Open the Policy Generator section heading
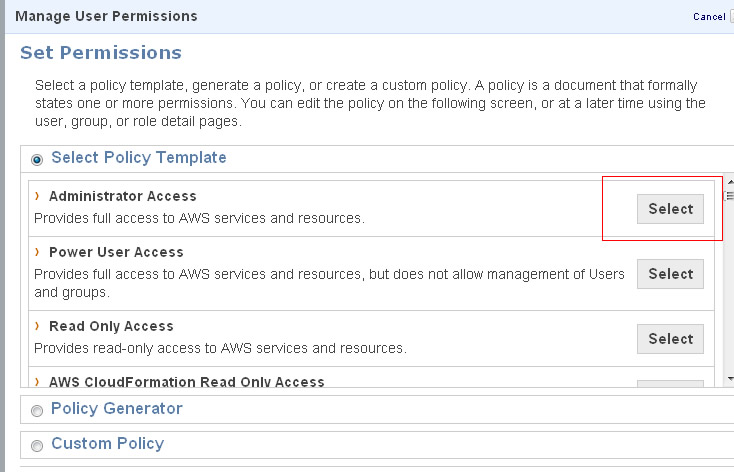The image size is (734, 472). [116, 408]
